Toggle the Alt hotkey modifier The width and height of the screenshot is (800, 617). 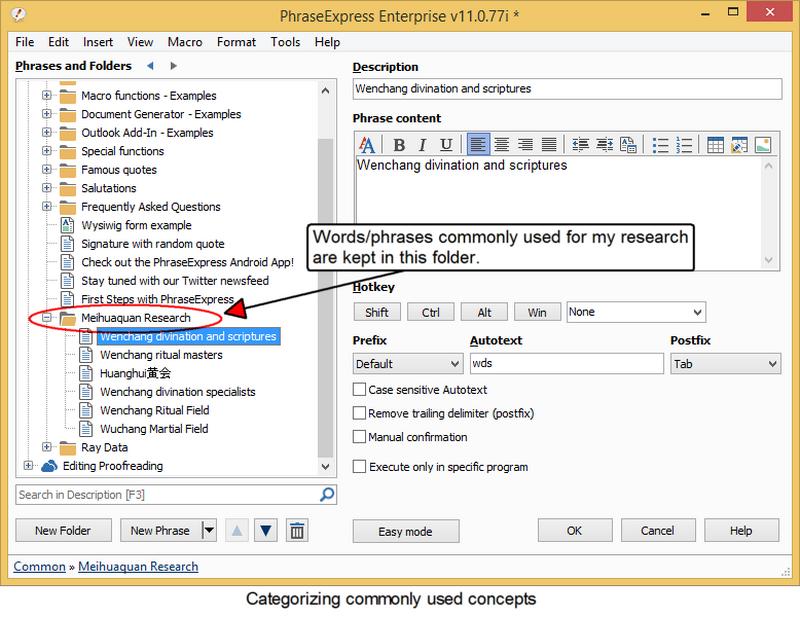[x=484, y=312]
